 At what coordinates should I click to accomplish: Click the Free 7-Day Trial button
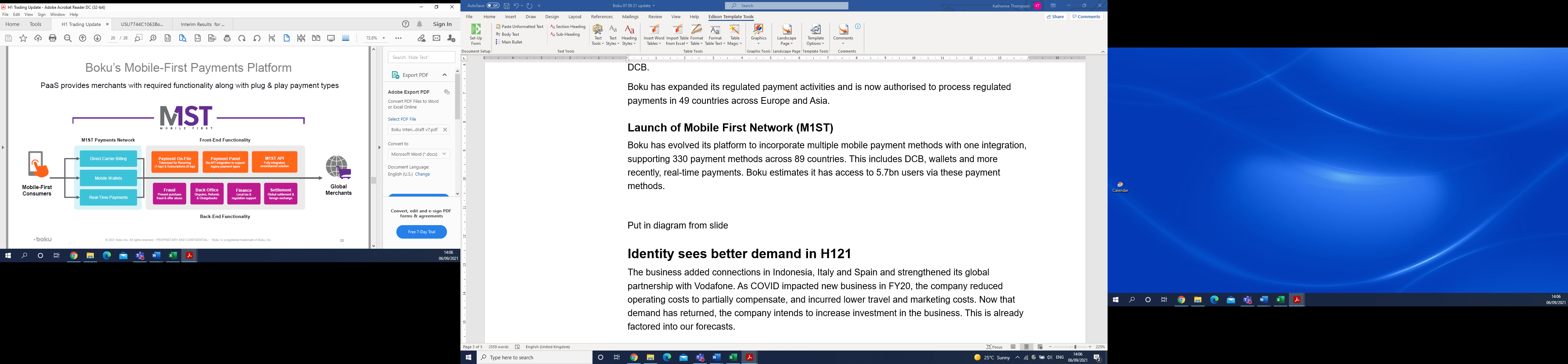421,232
